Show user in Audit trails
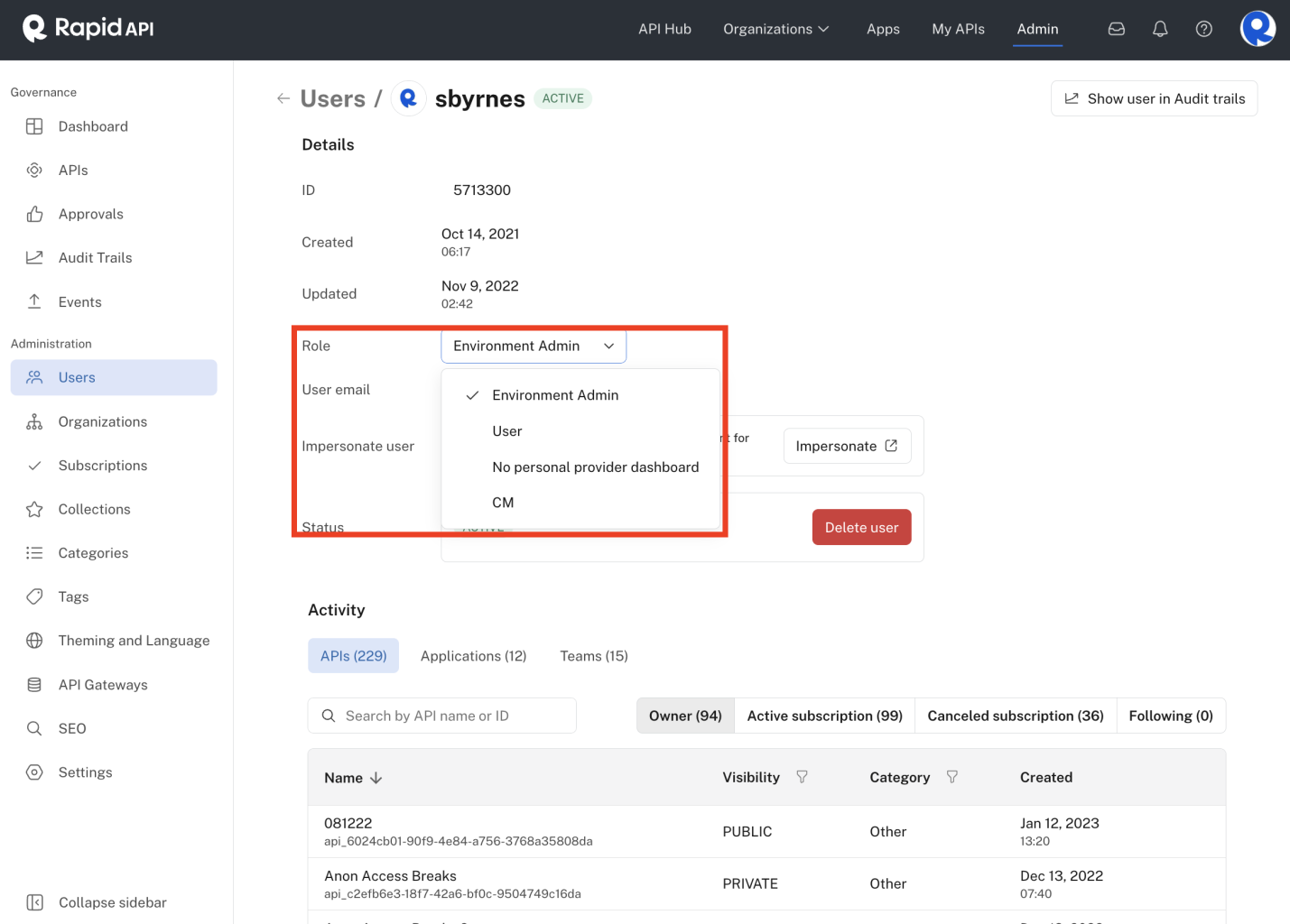 tap(1154, 98)
